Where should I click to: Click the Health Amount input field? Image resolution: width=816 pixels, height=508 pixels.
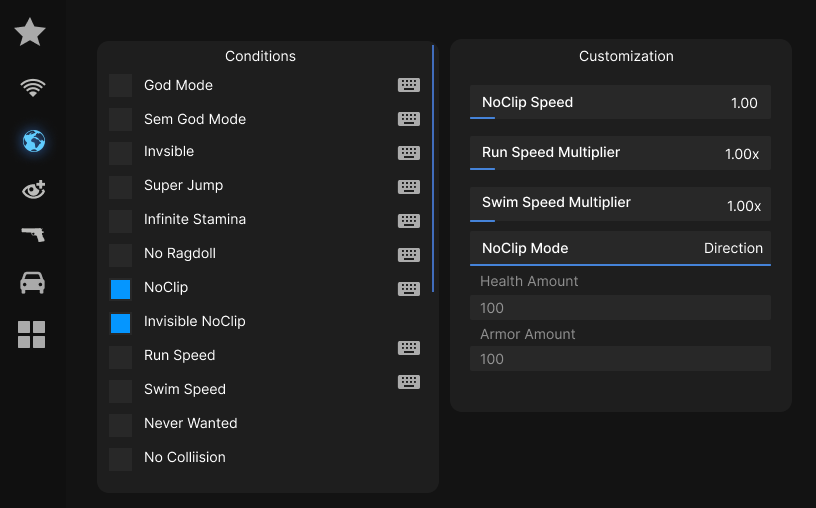[x=620, y=308]
